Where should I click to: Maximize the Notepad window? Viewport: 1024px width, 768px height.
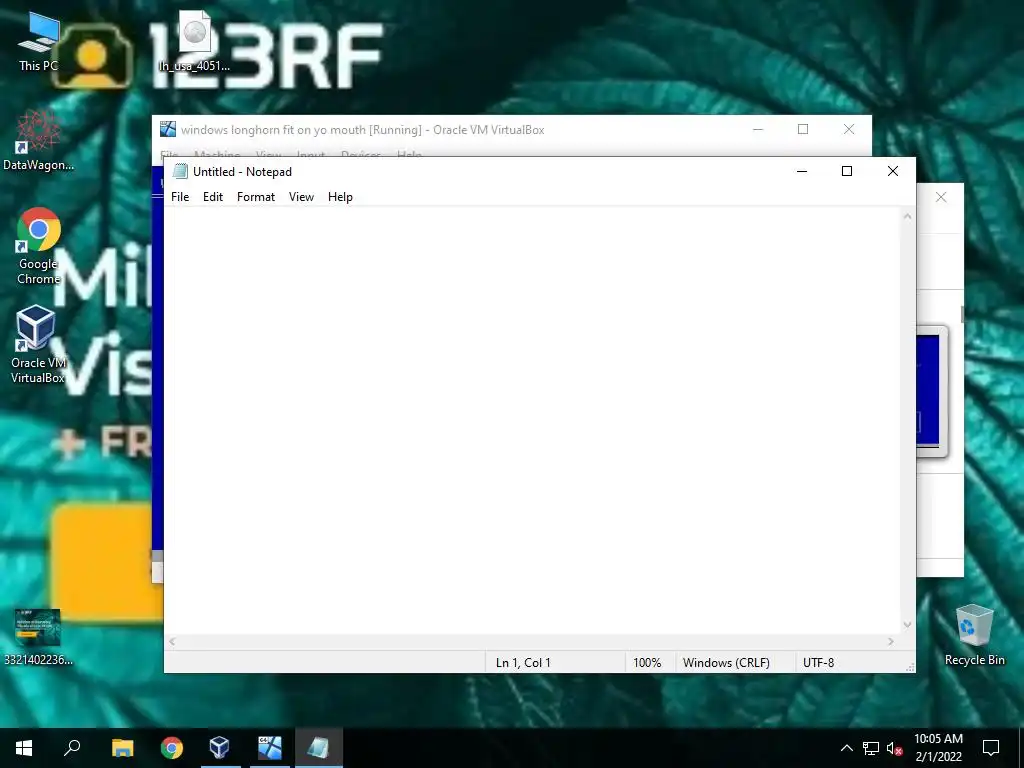point(847,171)
